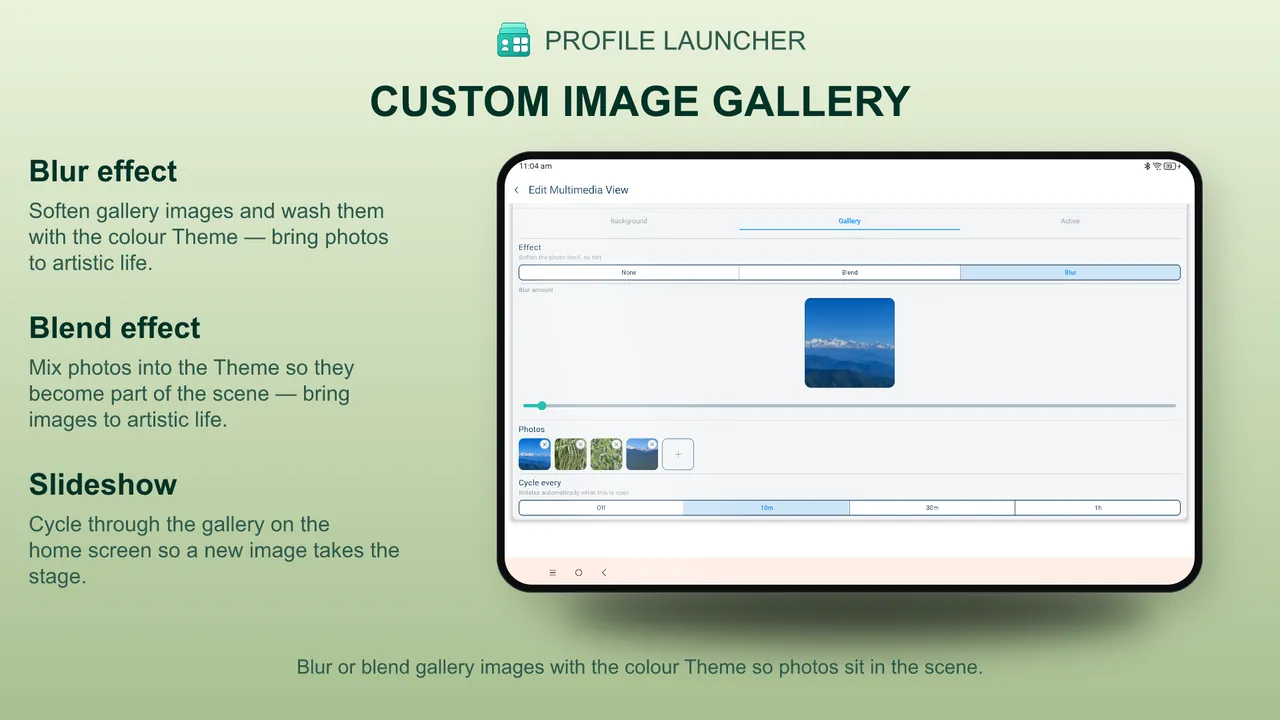The width and height of the screenshot is (1280, 720).
Task: Tap the battery status bar icon
Action: 1169,166
